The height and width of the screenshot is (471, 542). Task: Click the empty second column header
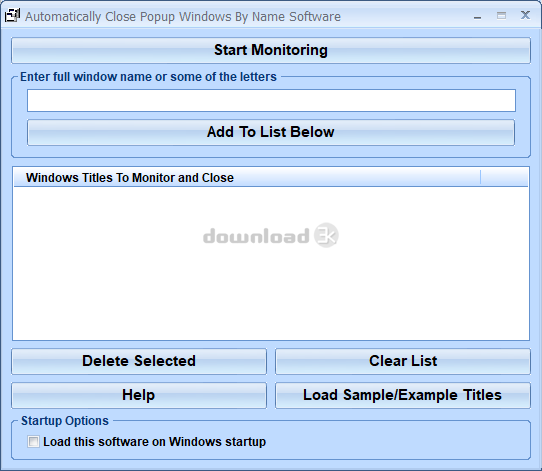point(504,178)
